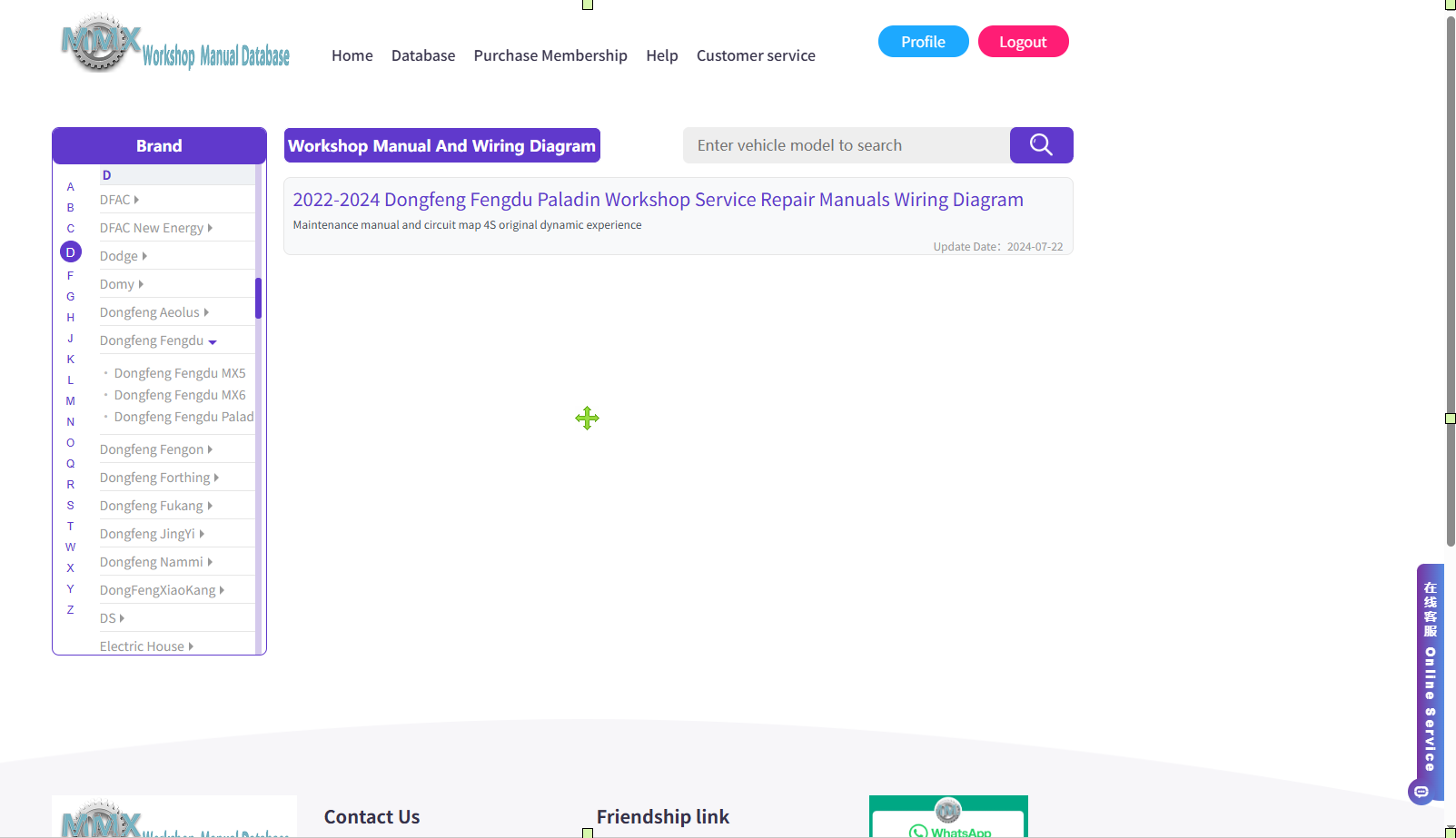Jump to brand letter M
Image resolution: width=1456 pixels, height=838 pixels.
click(71, 401)
